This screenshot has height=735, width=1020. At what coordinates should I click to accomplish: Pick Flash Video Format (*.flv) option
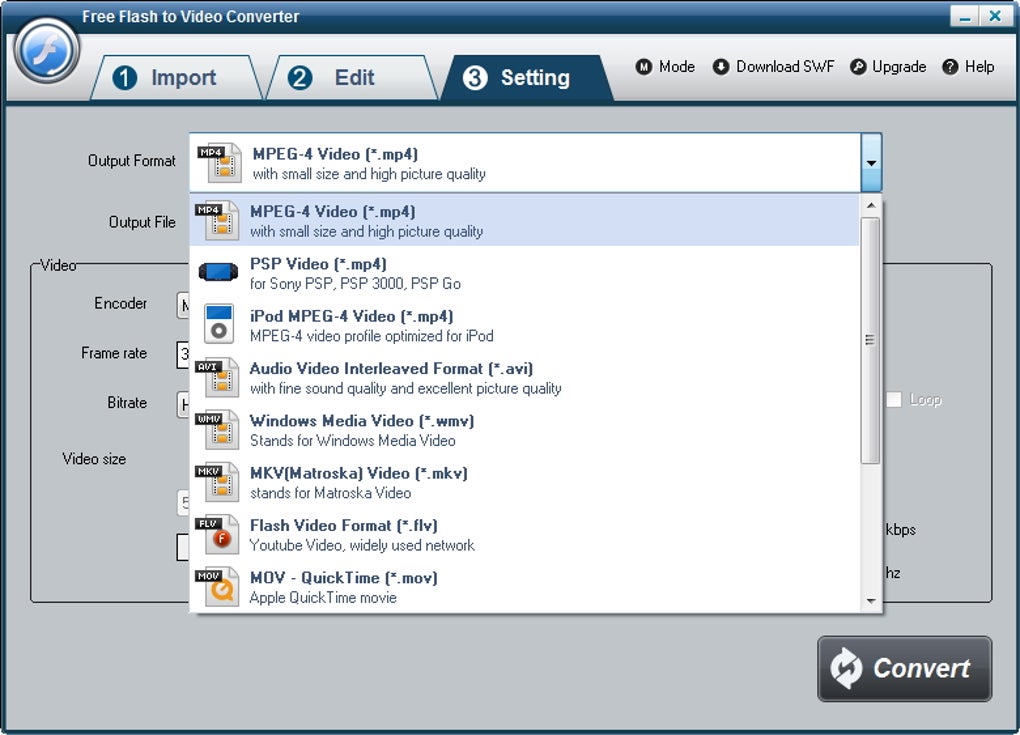pyautogui.click(x=524, y=534)
